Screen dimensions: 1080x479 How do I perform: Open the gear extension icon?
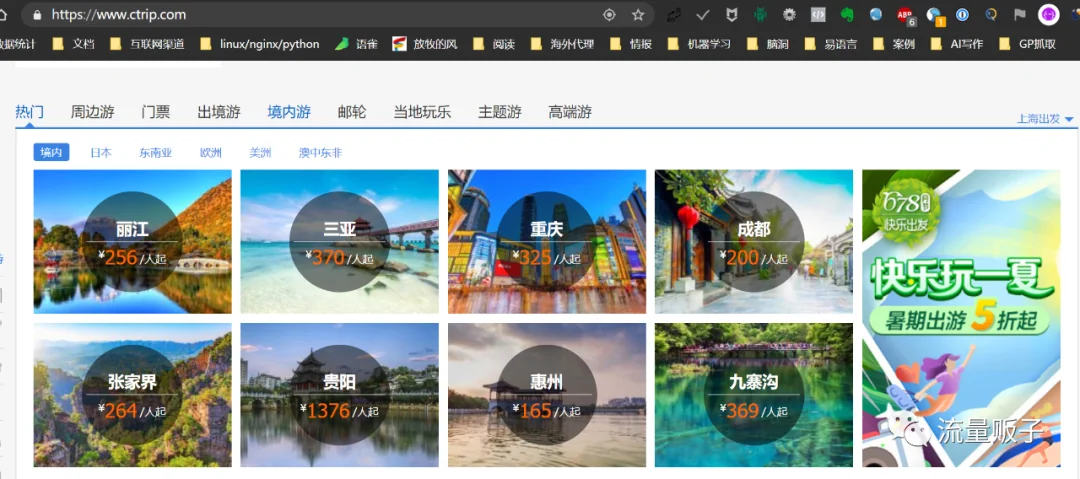[789, 14]
